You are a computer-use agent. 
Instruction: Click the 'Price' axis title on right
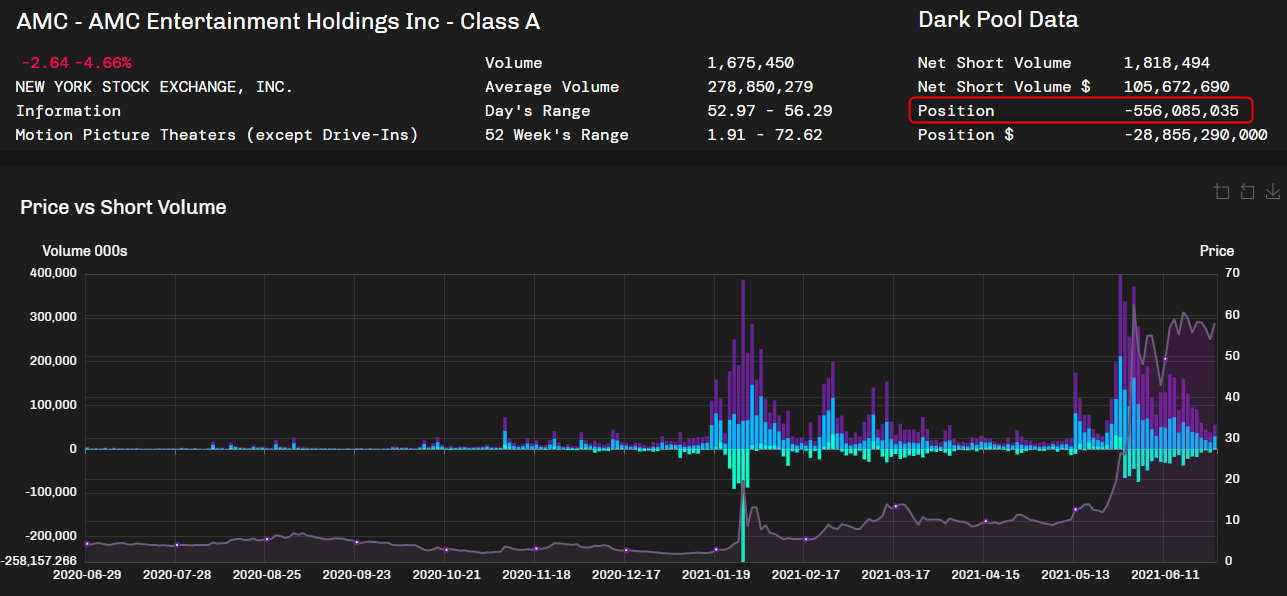coord(1217,251)
